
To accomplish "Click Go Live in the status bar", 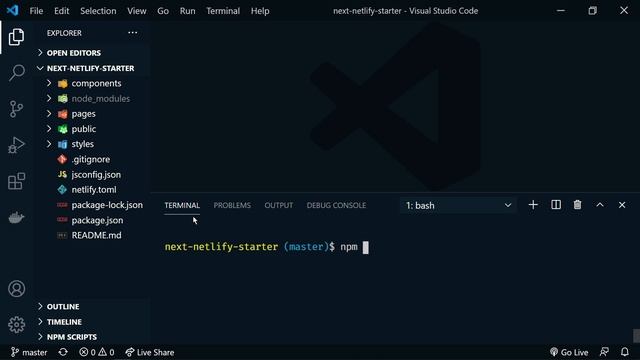I will pos(569,352).
